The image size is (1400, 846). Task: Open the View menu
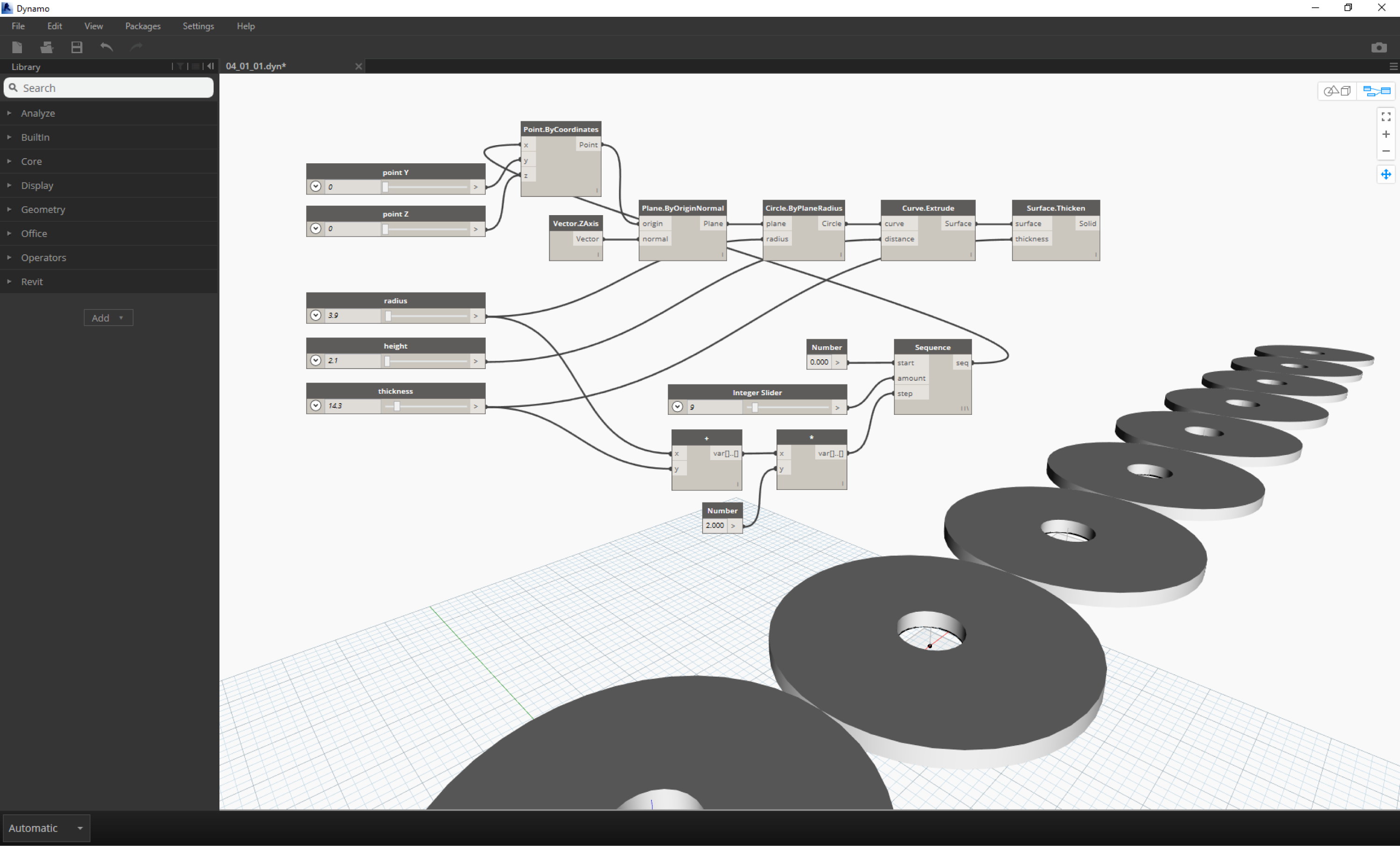tap(93, 26)
